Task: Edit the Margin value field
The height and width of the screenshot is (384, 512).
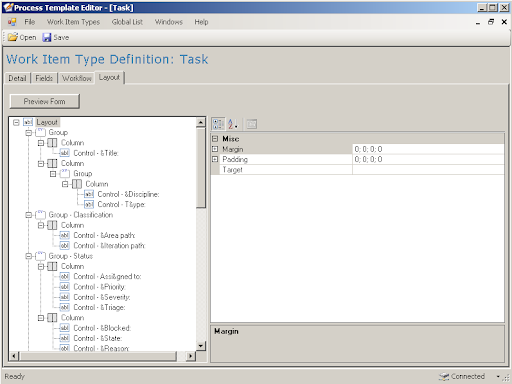Action: click(428, 149)
